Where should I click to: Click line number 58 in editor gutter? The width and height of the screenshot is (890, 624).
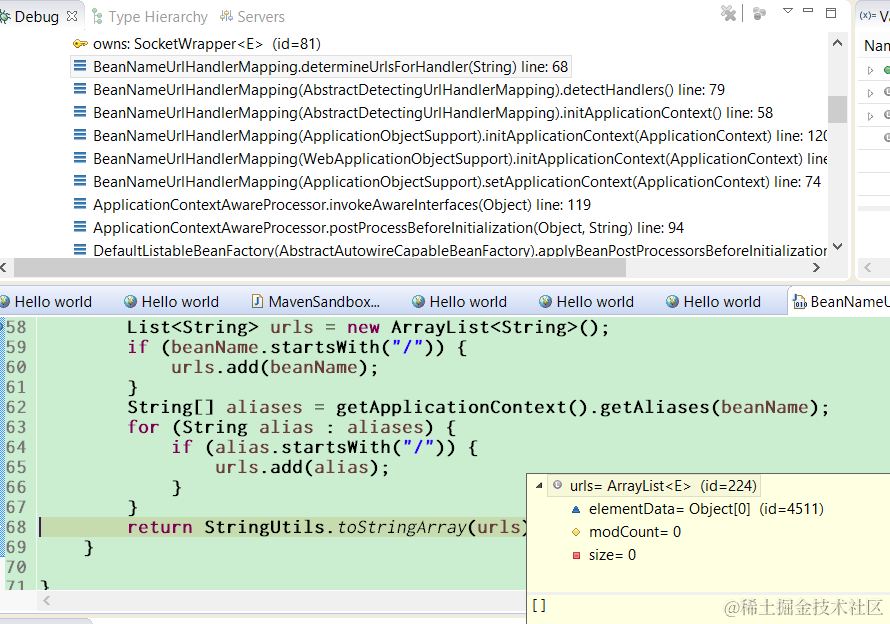coord(16,327)
